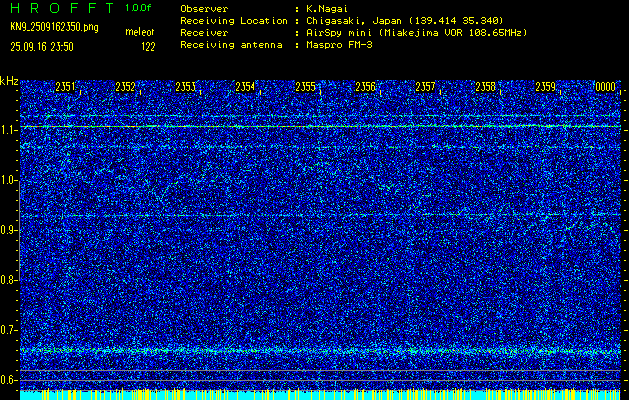629x400 pixels.
Task: Click the kHz axis unit label
Action: (x=9, y=81)
